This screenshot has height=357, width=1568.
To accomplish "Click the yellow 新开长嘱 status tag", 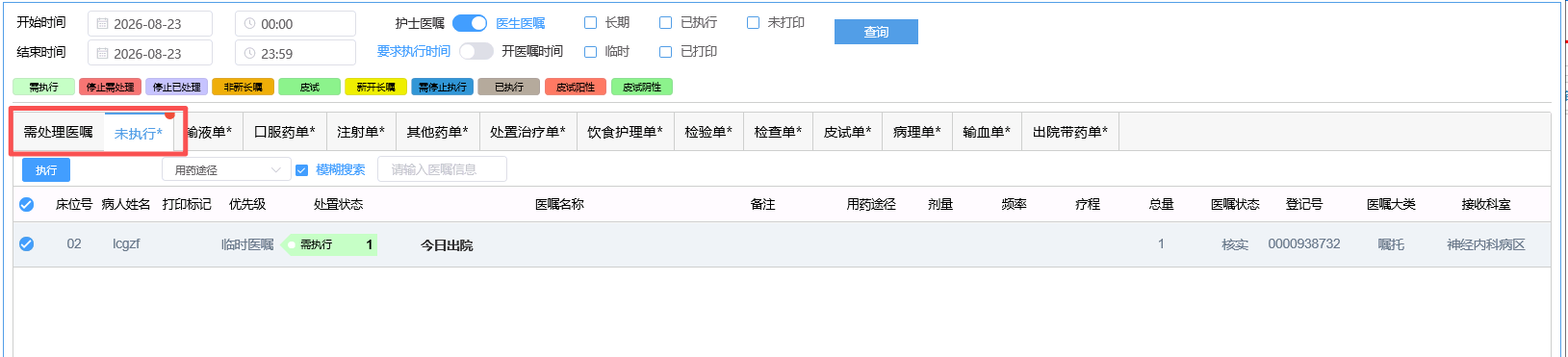I will tap(375, 87).
